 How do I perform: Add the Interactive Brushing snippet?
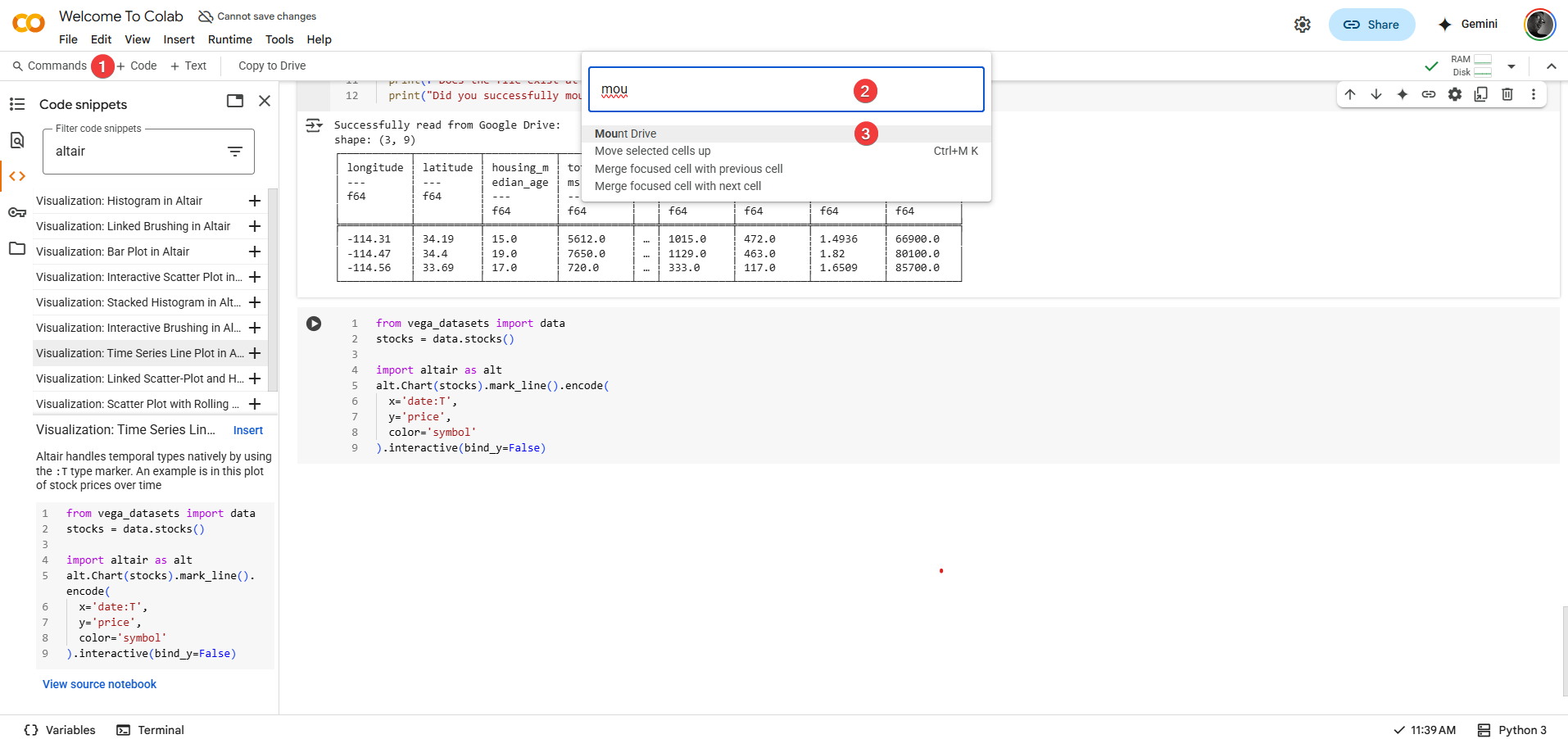click(255, 328)
